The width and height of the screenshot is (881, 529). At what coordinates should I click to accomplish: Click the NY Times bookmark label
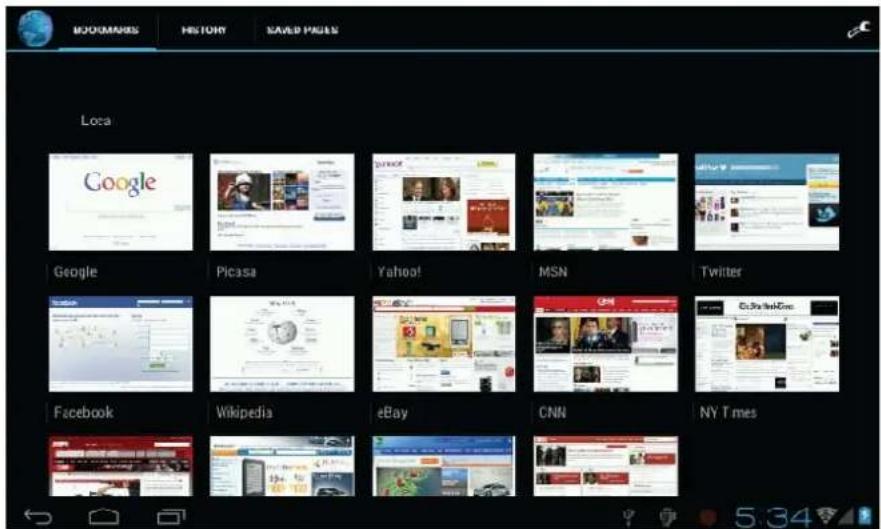click(x=728, y=413)
